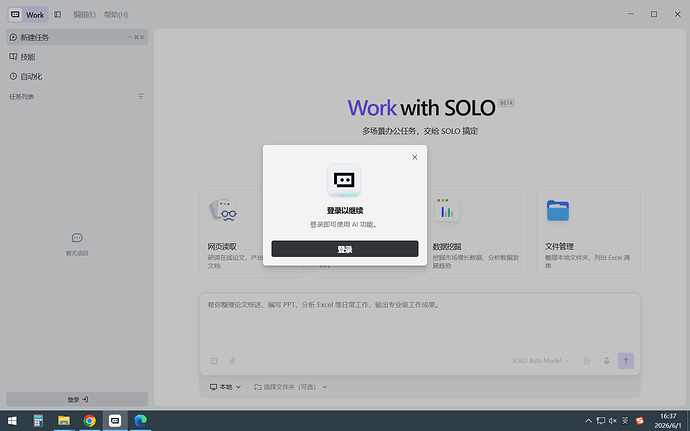Close the 登录以继续 dialog with the X
This screenshot has height=431, width=690.
[415, 157]
